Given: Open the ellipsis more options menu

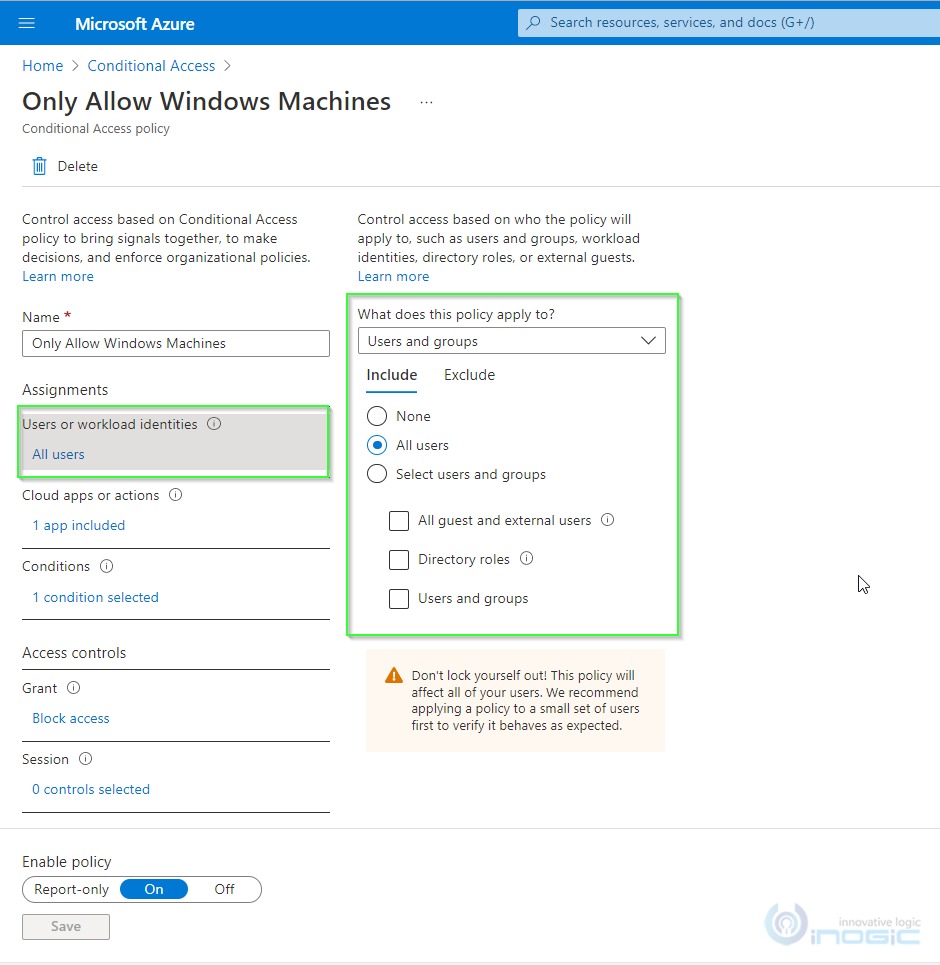Looking at the screenshot, I should [426, 102].
